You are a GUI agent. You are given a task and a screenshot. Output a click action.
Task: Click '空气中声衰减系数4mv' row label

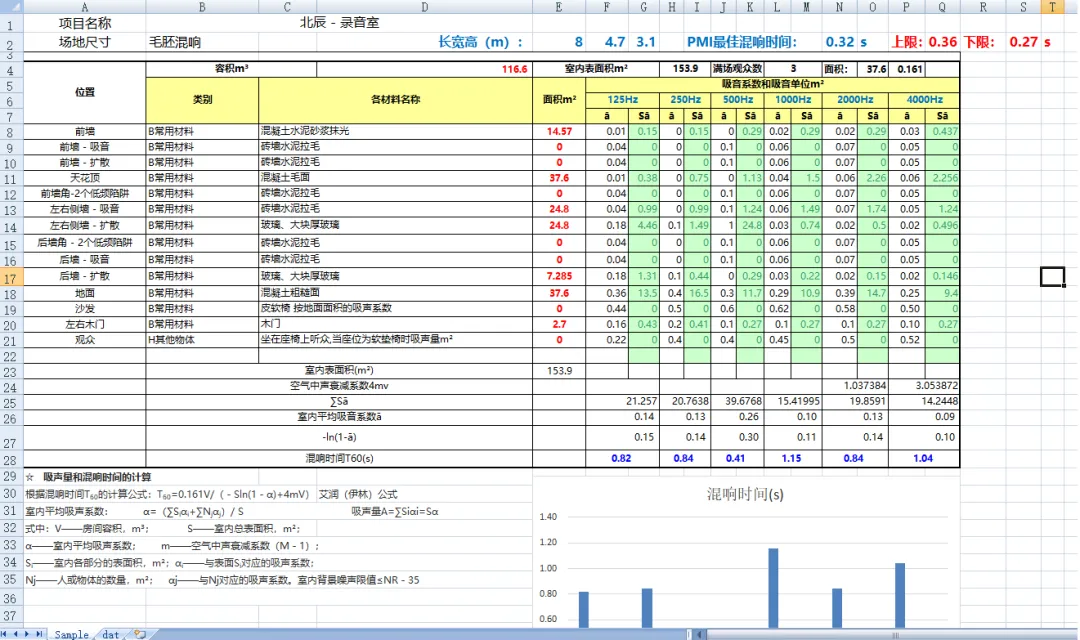[x=339, y=386]
